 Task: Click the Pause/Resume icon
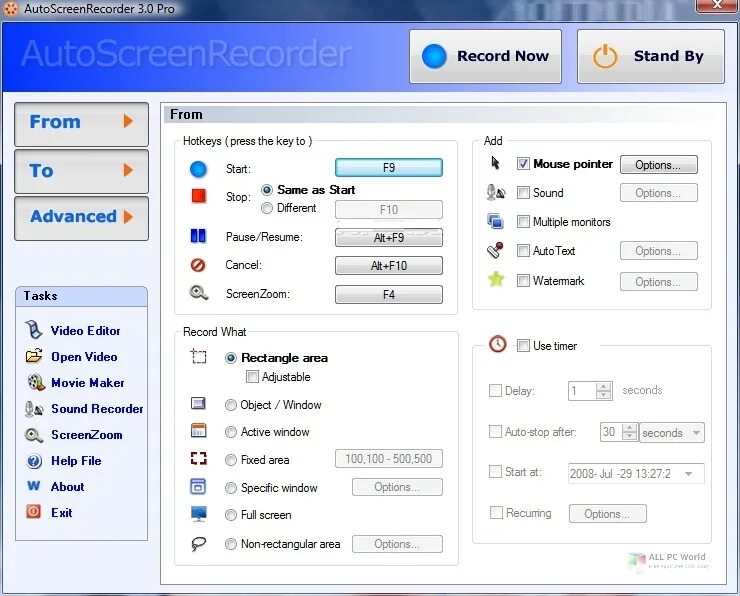click(198, 235)
